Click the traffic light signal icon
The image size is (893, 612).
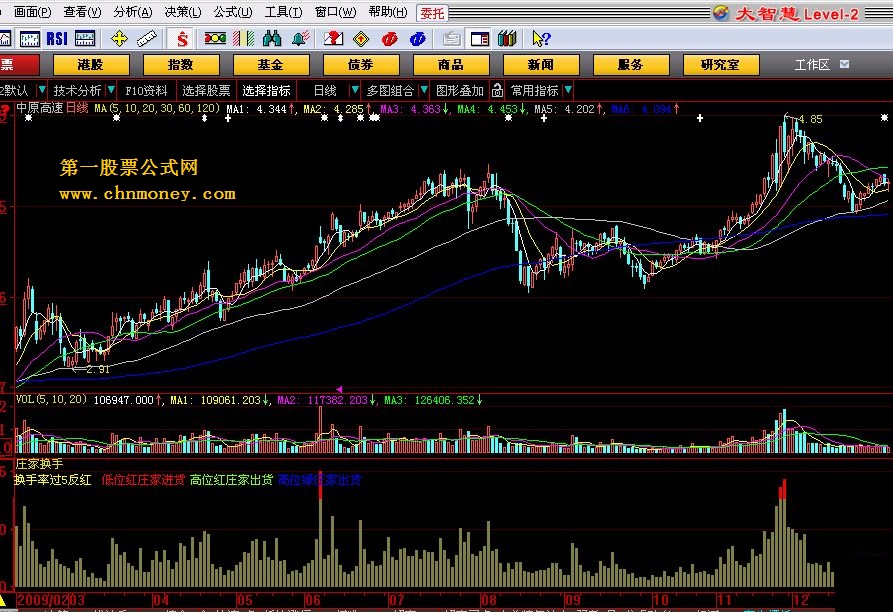coord(215,39)
